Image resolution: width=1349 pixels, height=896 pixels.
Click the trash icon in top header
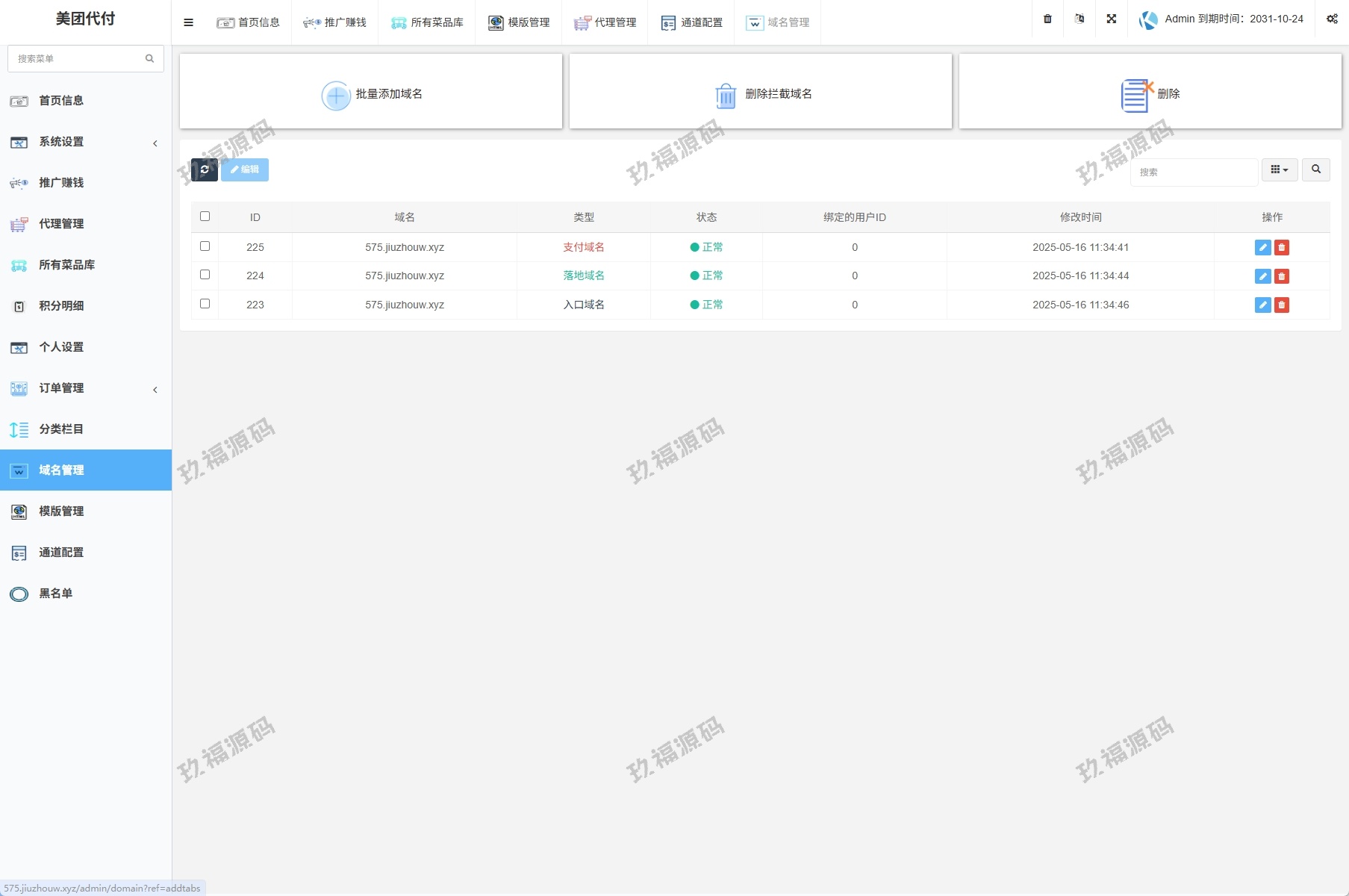pyautogui.click(x=1047, y=19)
